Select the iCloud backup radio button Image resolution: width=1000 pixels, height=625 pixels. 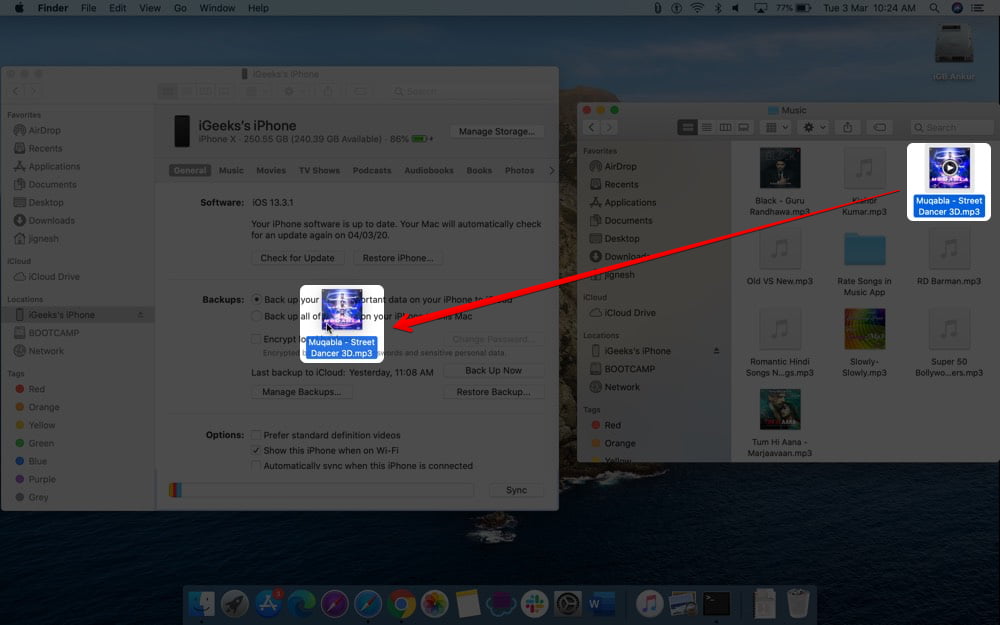click(x=256, y=299)
